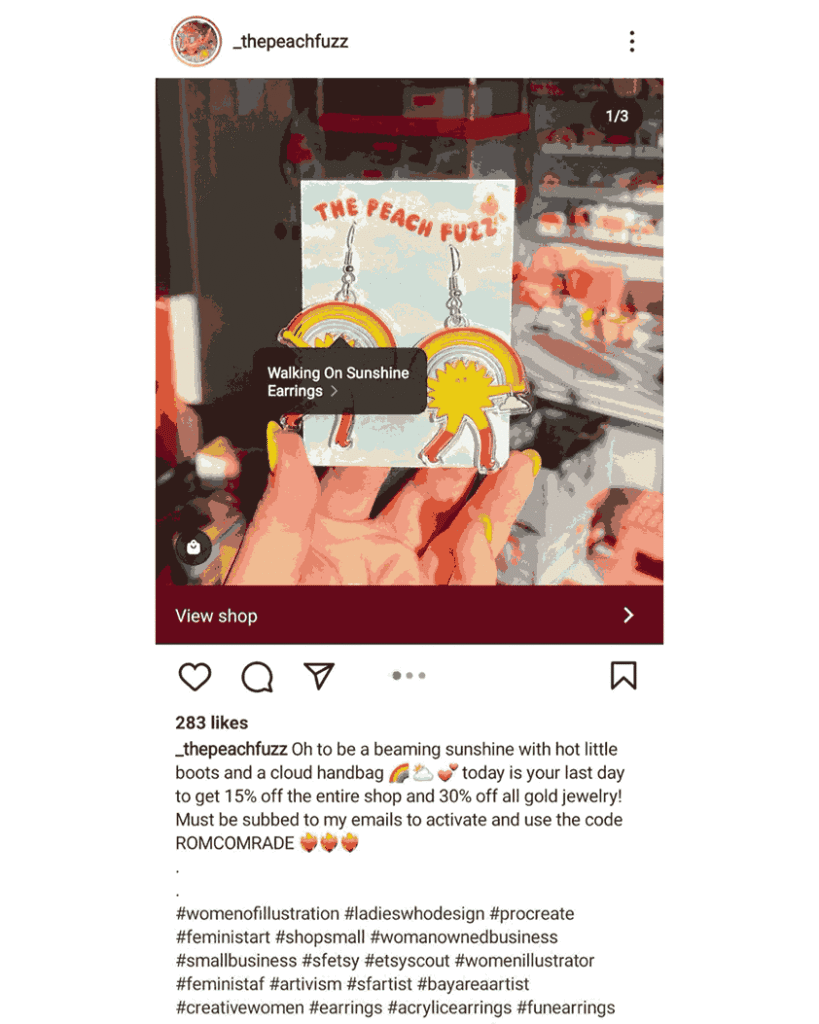Share post via paper plane icon
The height and width of the screenshot is (1024, 819).
point(319,676)
